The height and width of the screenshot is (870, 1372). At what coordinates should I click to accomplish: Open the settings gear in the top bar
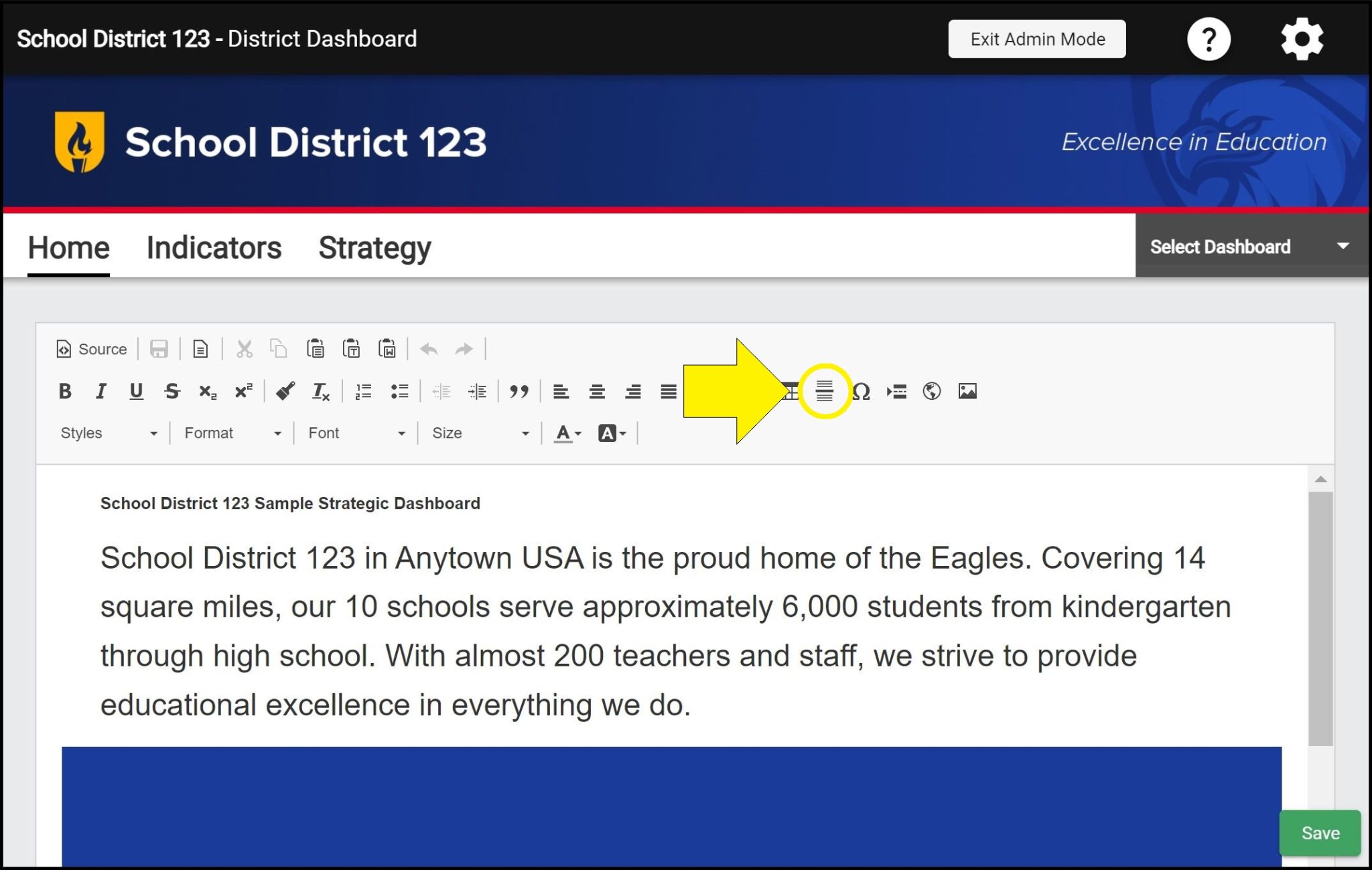point(1301,38)
